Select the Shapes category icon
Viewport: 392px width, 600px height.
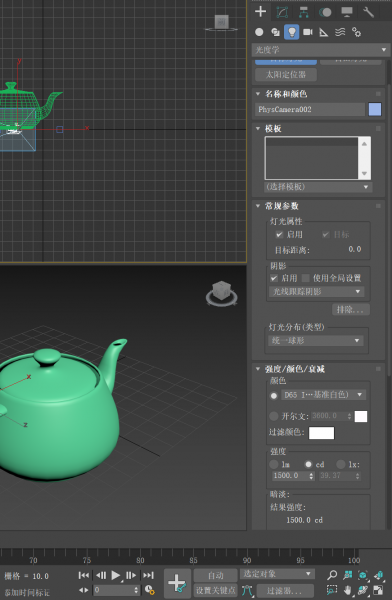[x=275, y=32]
